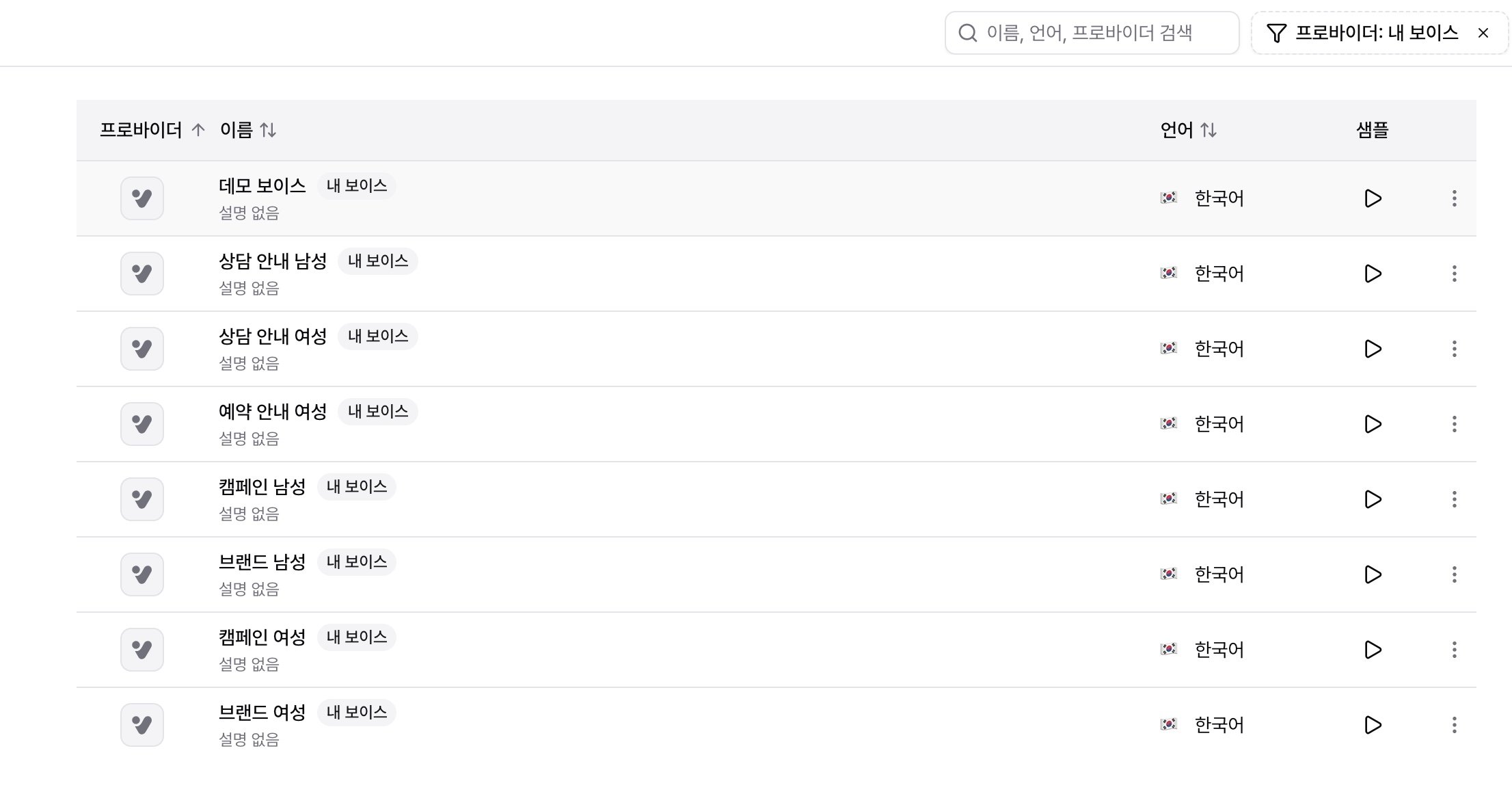Sort table by 프로바이더 column
Image resolution: width=1512 pixels, height=807 pixels.
coord(152,130)
